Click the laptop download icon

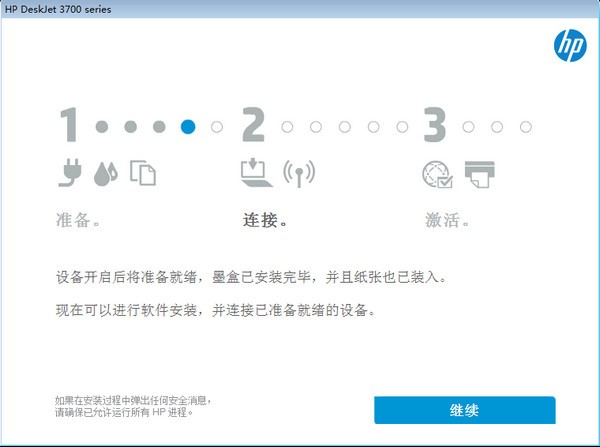click(256, 172)
